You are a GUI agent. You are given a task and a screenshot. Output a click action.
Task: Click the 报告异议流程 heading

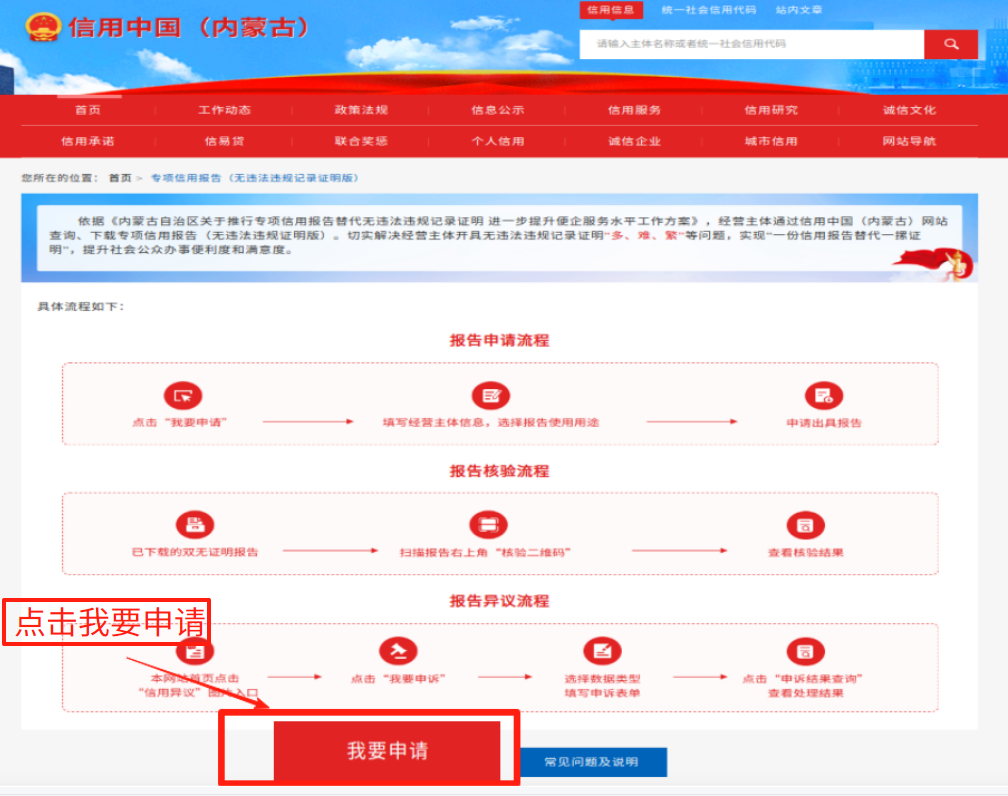tap(500, 601)
